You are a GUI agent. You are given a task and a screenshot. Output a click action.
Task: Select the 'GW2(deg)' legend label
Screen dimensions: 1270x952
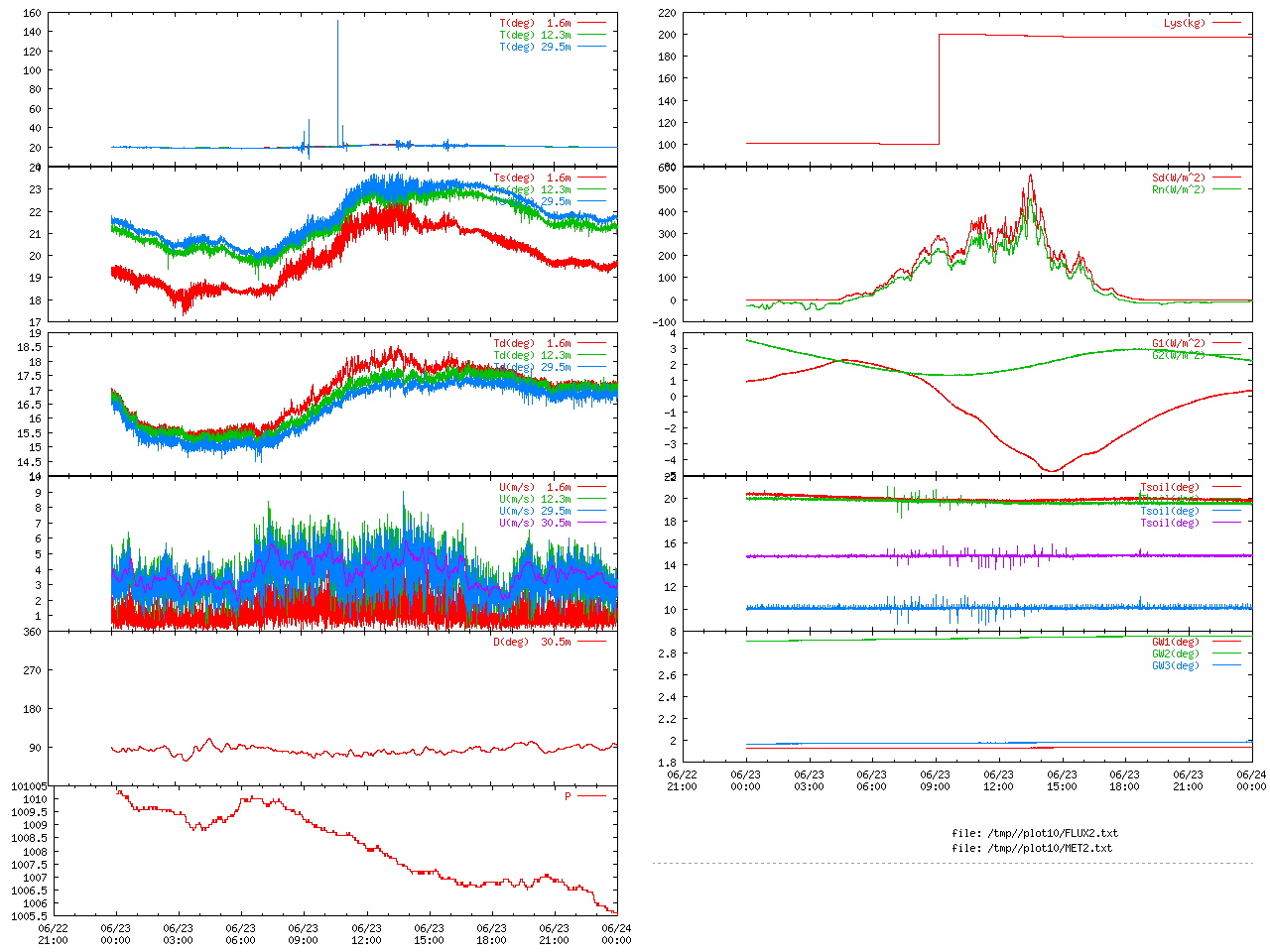pos(1176,654)
